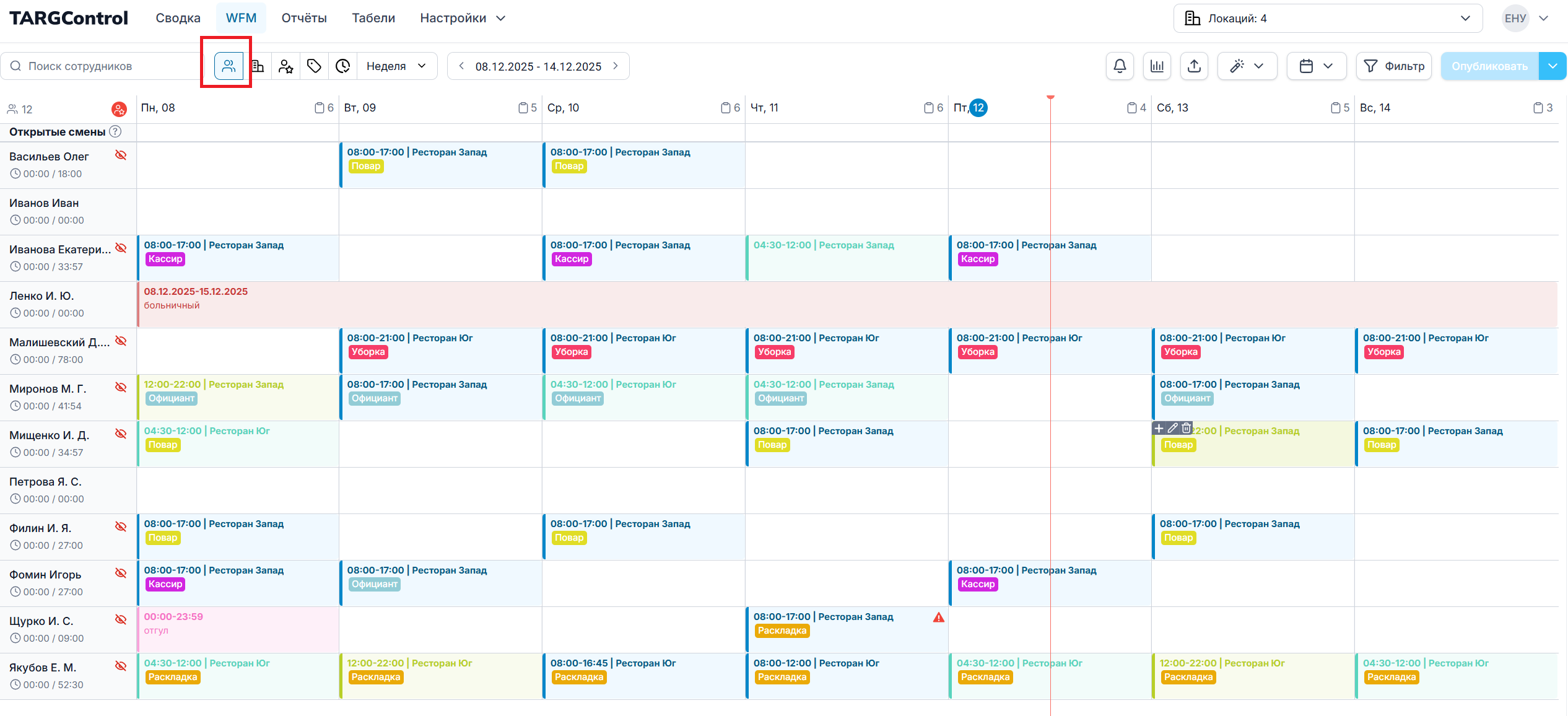Viewport: 1568px width, 716px height.
Task: Open the Настройки menu
Action: tap(462, 18)
